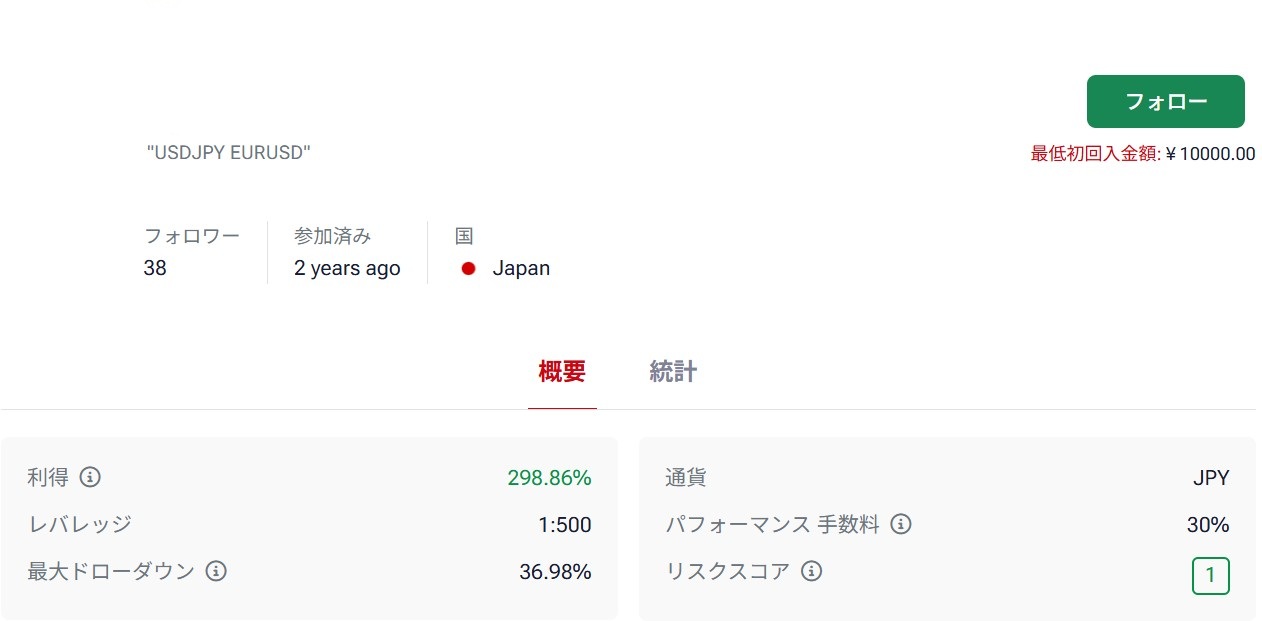
Task: Click the 298.86% gain value
Action: tap(549, 478)
